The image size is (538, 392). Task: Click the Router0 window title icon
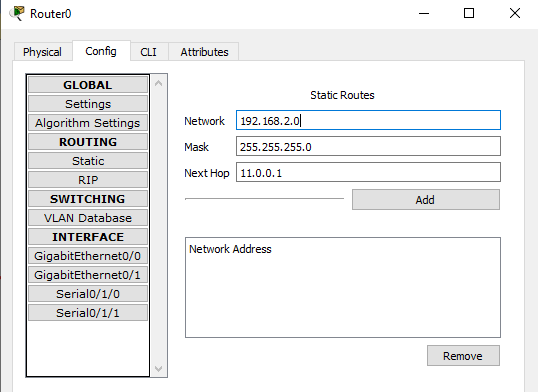click(x=17, y=13)
